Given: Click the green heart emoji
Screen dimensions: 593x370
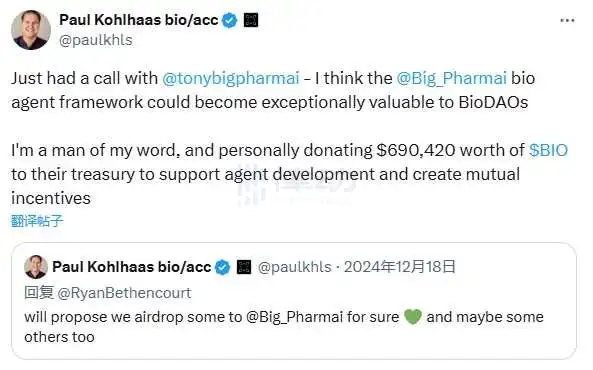Looking at the screenshot, I should point(413,317).
